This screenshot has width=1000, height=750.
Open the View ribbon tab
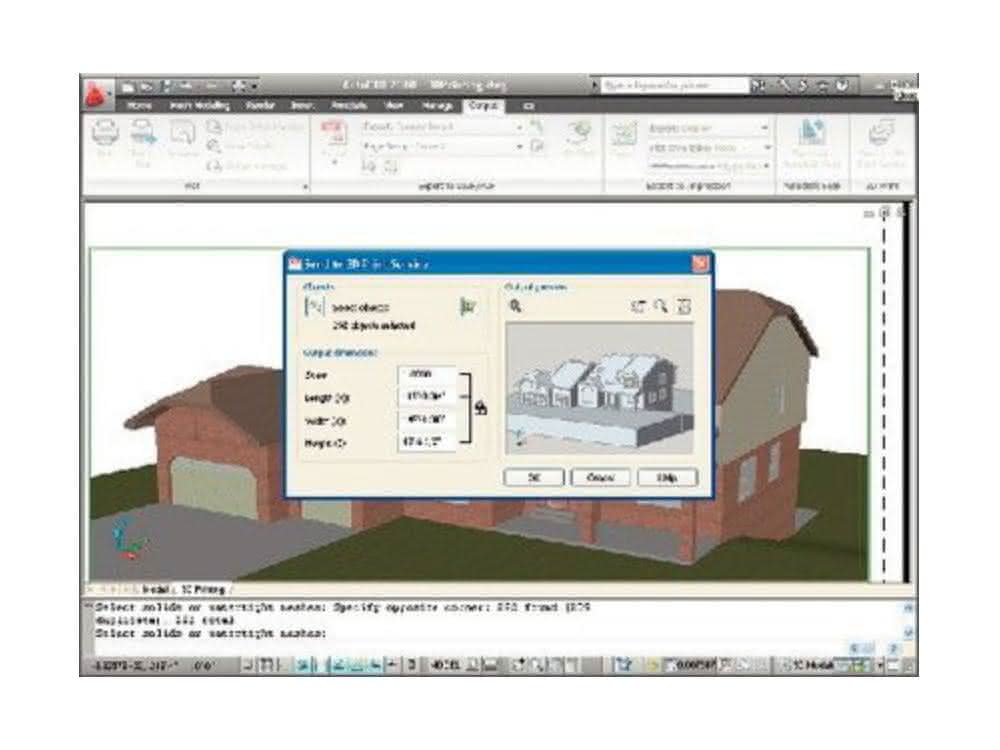coord(394,106)
